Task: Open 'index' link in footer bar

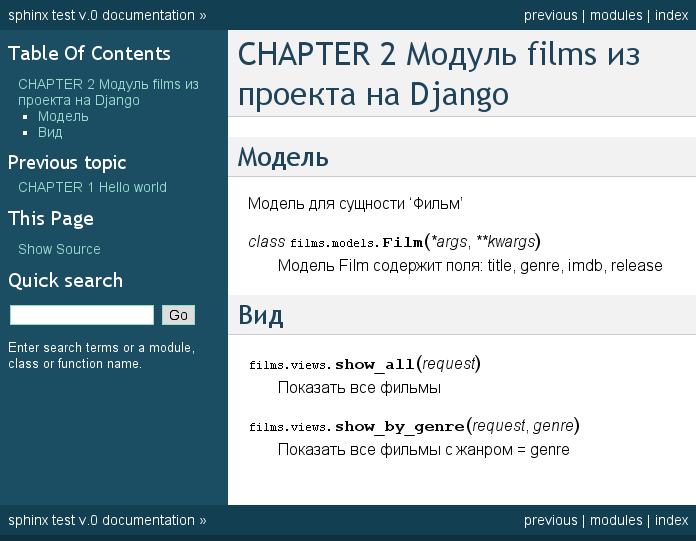Action: [x=671, y=520]
